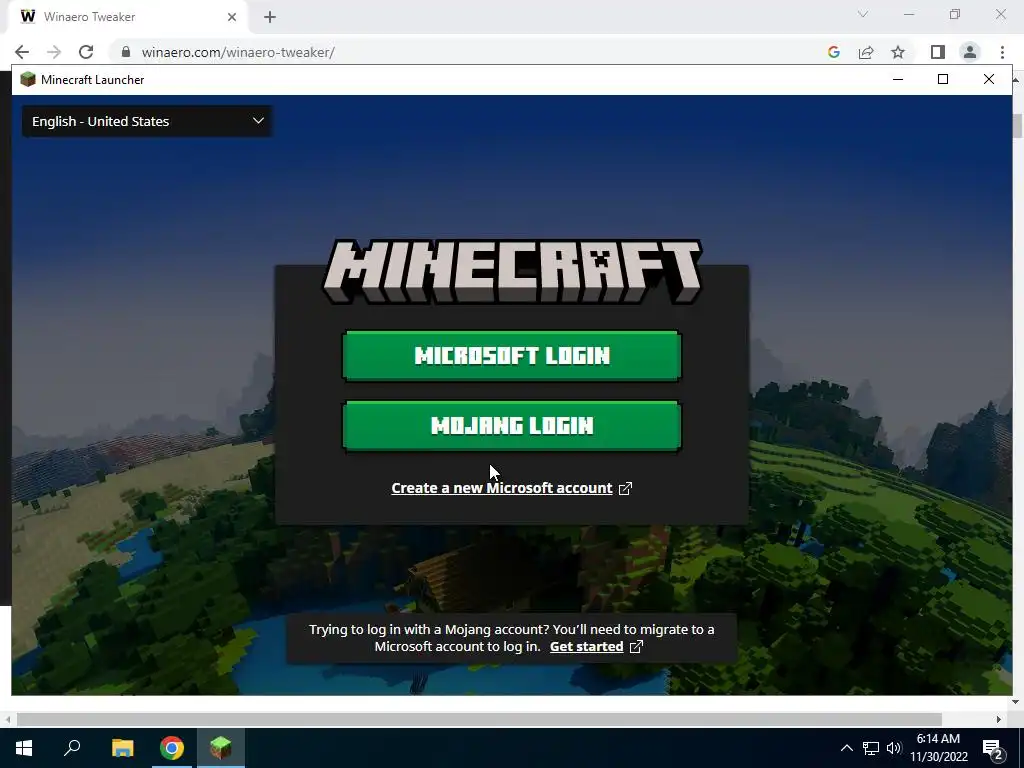
Task: Bookmark this page with star icon
Action: 898,52
